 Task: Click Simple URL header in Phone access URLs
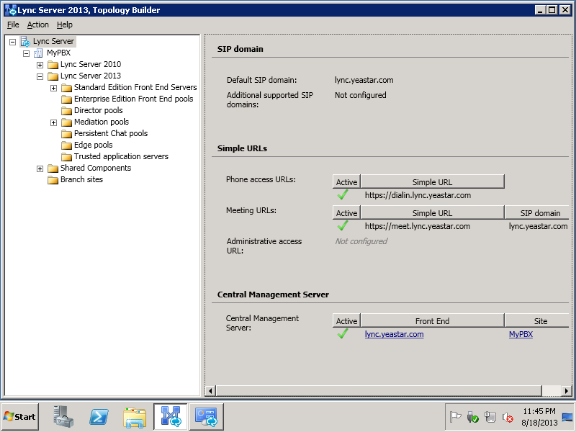[x=432, y=182]
